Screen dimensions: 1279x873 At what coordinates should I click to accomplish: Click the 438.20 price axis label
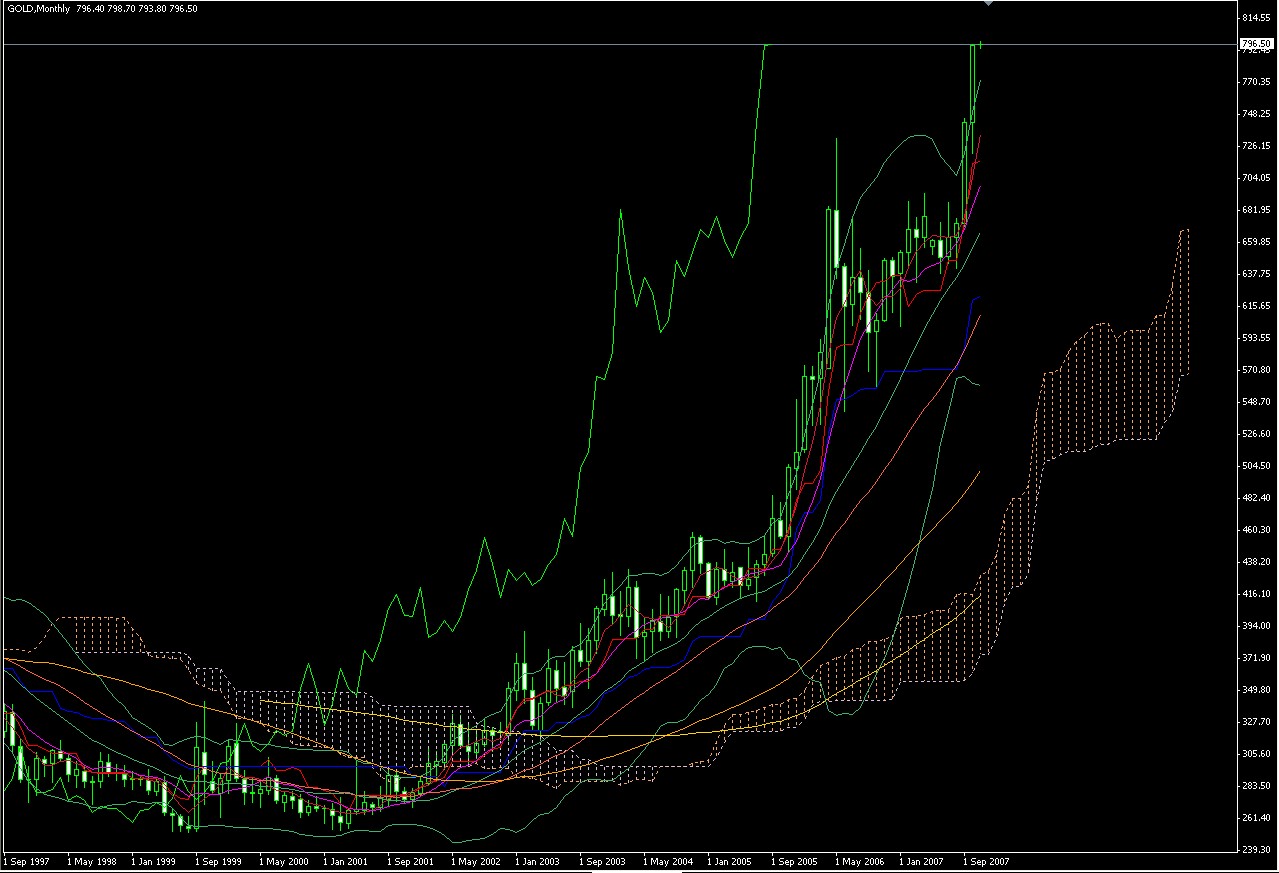pyautogui.click(x=1256, y=562)
